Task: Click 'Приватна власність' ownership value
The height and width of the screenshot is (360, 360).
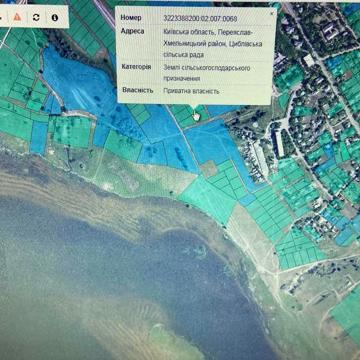Action: click(x=191, y=91)
